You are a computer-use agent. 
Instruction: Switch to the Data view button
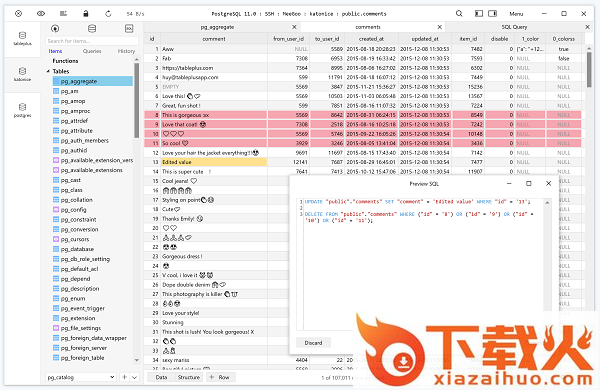pos(161,377)
